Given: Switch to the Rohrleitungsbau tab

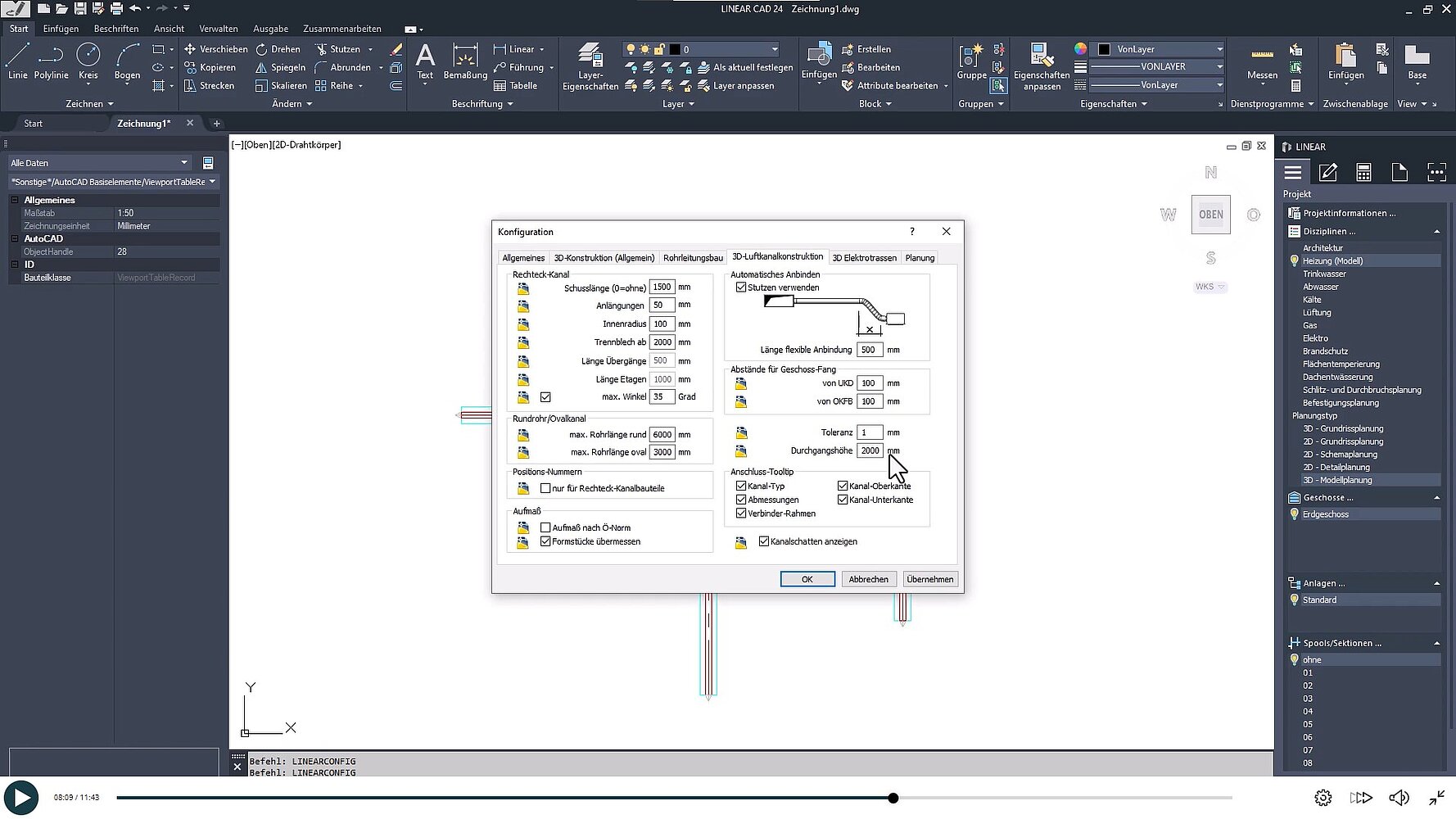Looking at the screenshot, I should tap(693, 258).
